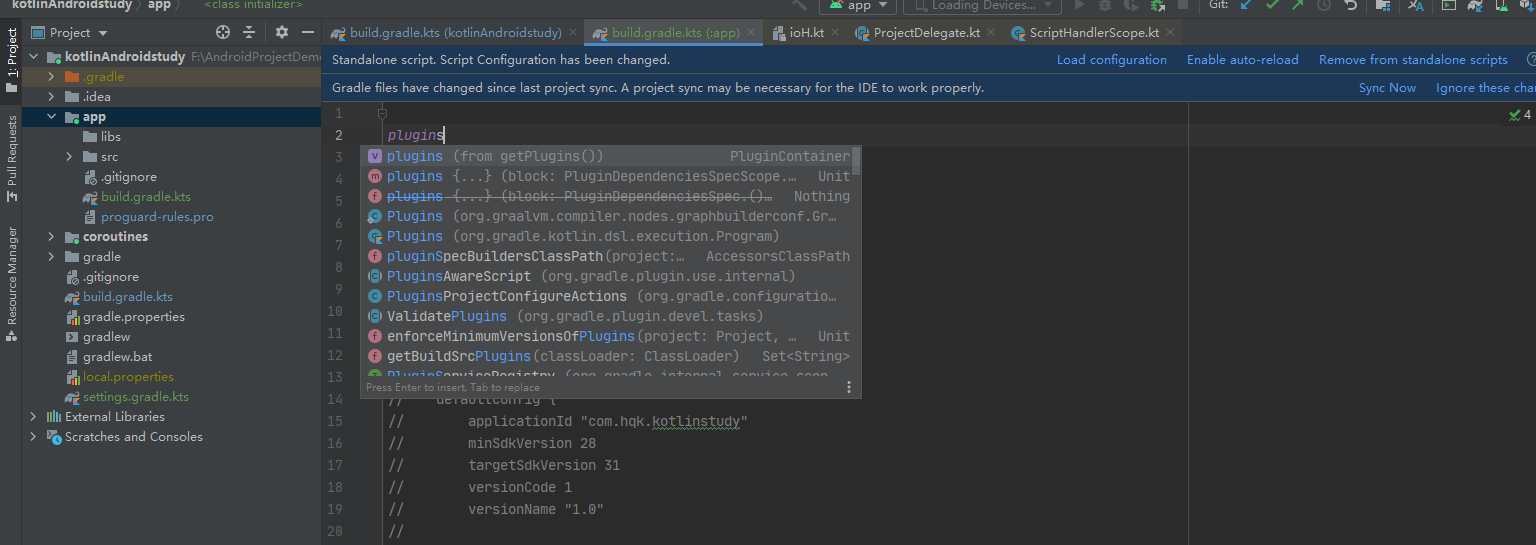Click Enable auto-reload
This screenshot has width=1536, height=545.
[x=1242, y=60]
